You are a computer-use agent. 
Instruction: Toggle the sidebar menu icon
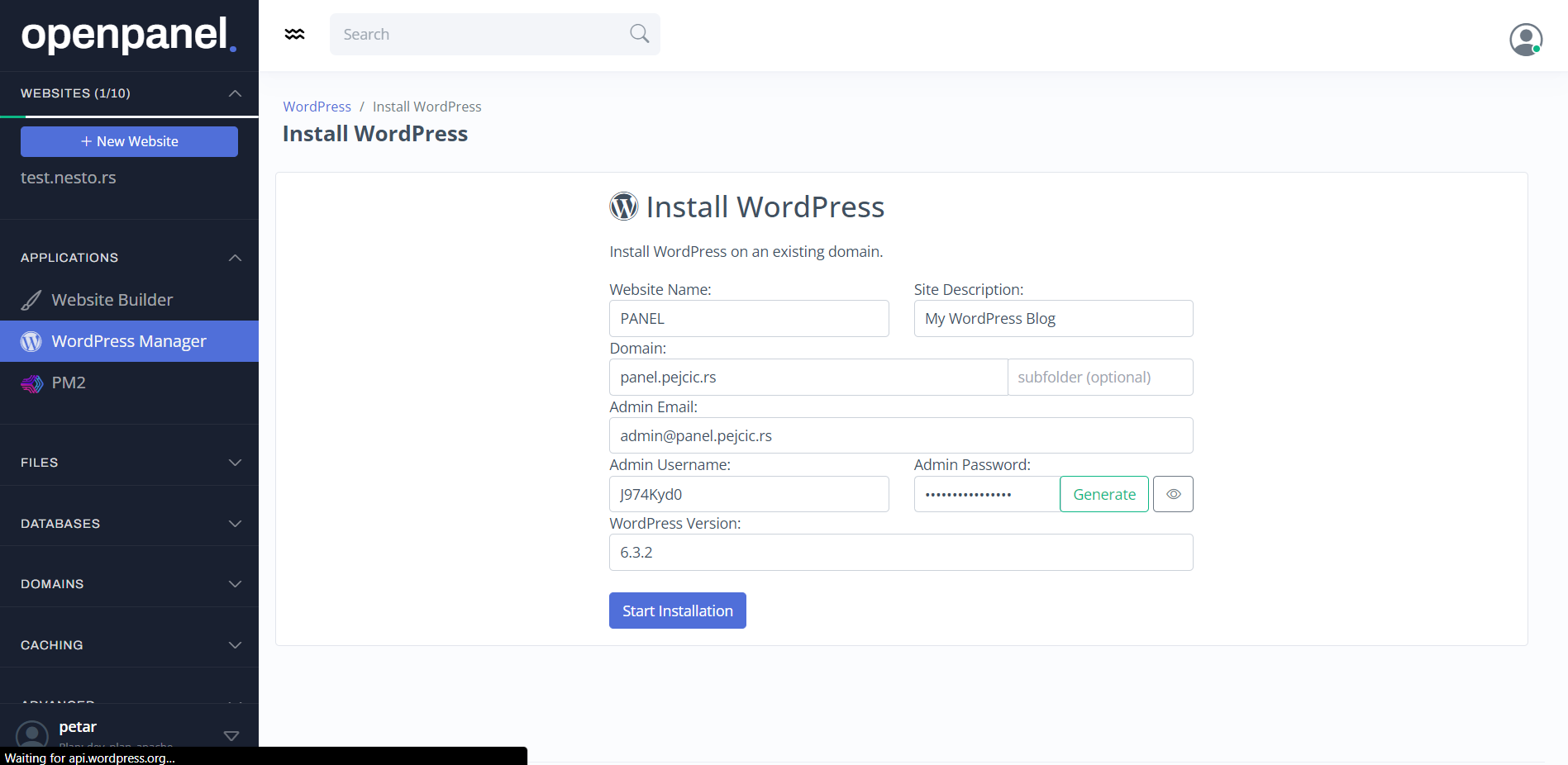(x=294, y=34)
